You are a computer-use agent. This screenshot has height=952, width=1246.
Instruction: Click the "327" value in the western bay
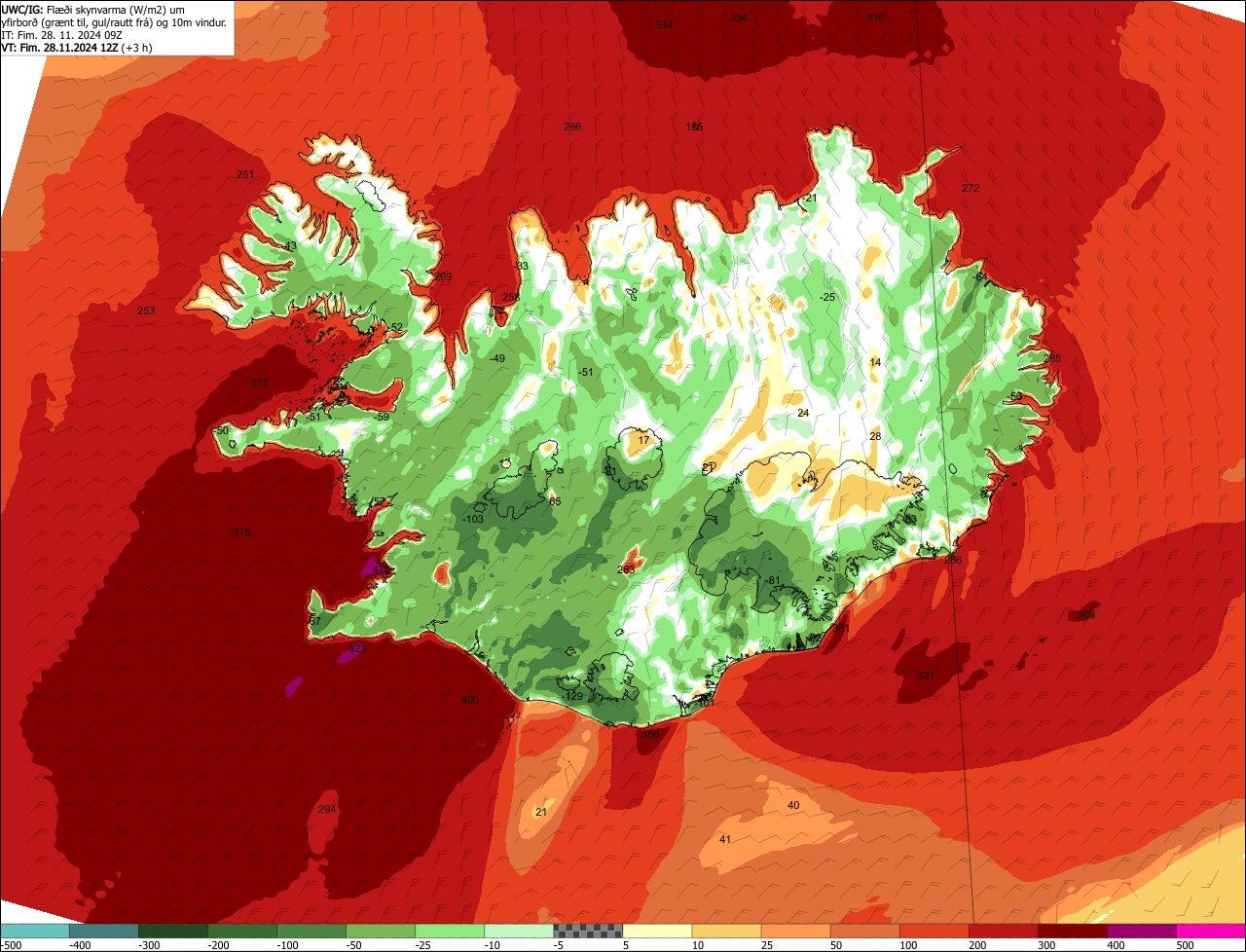(x=259, y=383)
